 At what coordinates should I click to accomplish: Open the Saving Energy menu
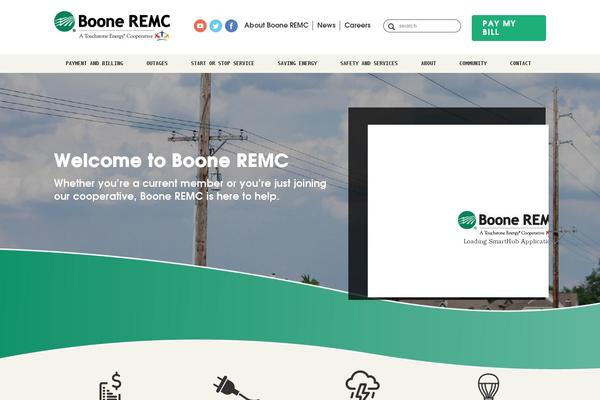pyautogui.click(x=297, y=63)
